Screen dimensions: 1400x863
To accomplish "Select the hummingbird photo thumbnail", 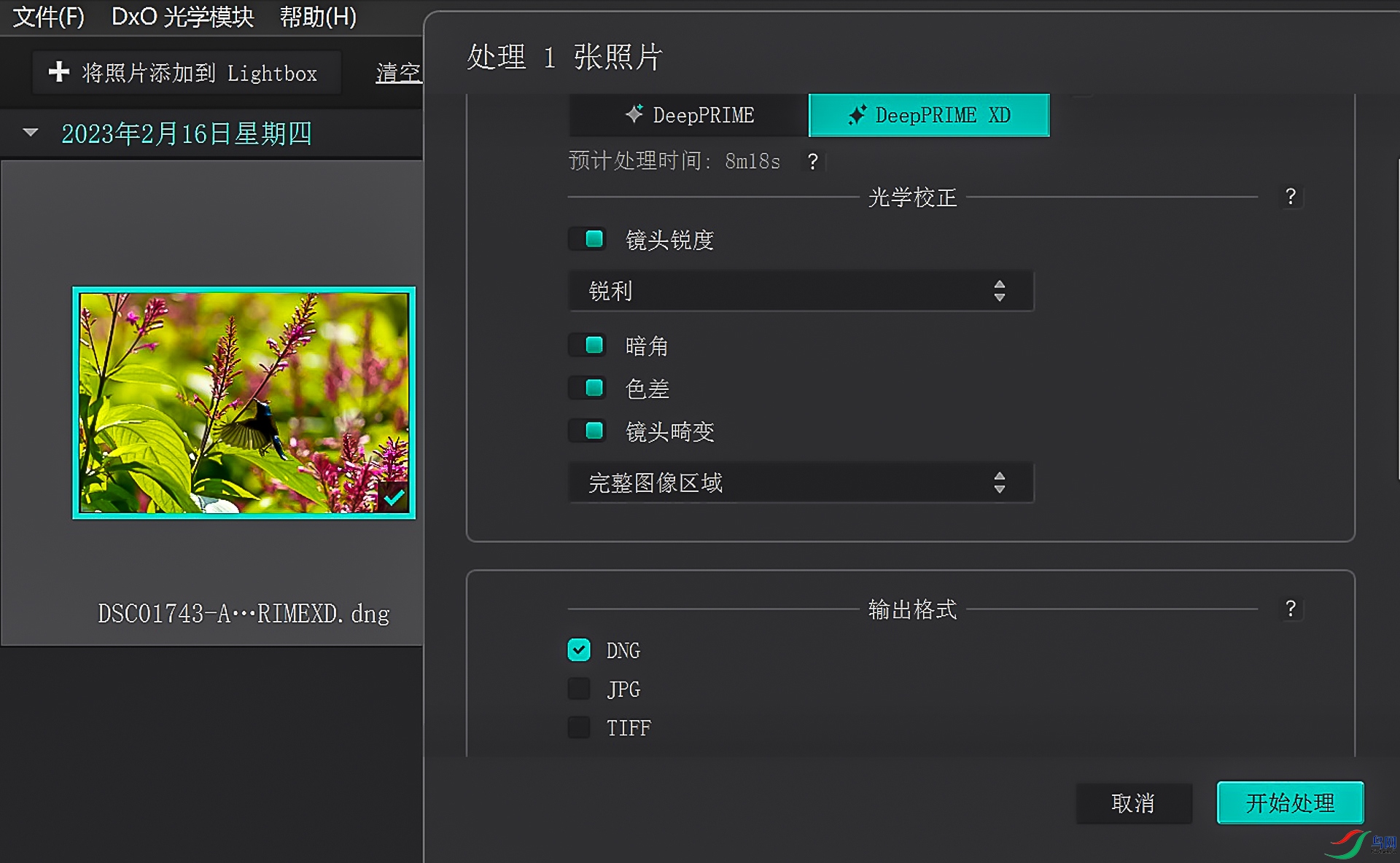I will tap(244, 402).
